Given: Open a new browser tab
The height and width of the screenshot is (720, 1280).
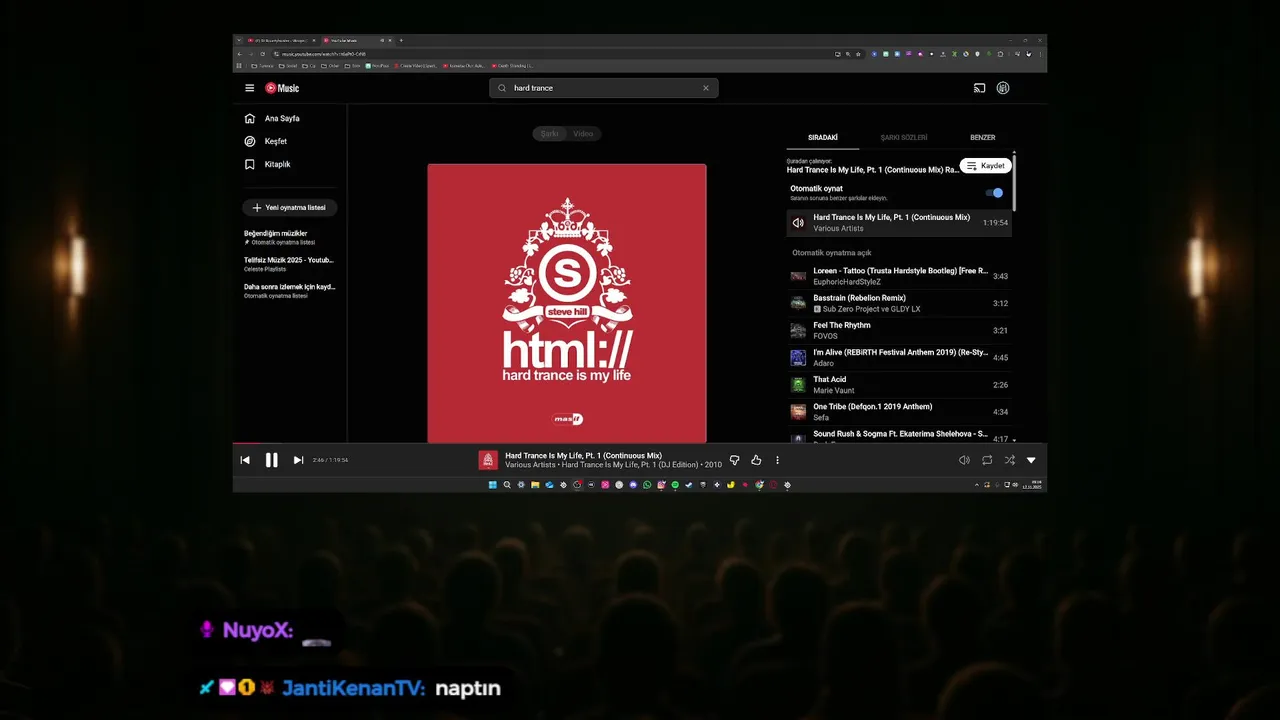Looking at the screenshot, I should point(401,40).
